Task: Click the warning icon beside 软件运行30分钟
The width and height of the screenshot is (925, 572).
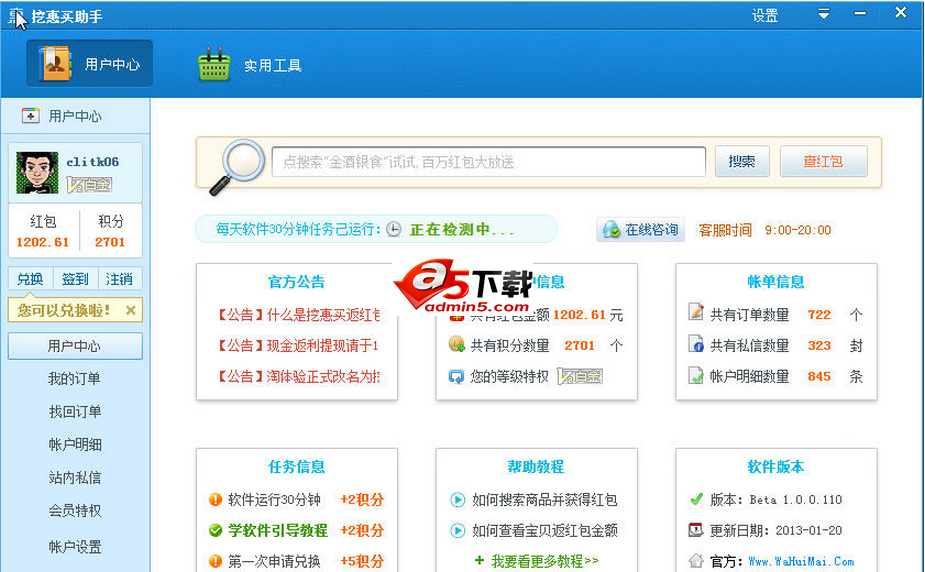Action: tap(215, 499)
